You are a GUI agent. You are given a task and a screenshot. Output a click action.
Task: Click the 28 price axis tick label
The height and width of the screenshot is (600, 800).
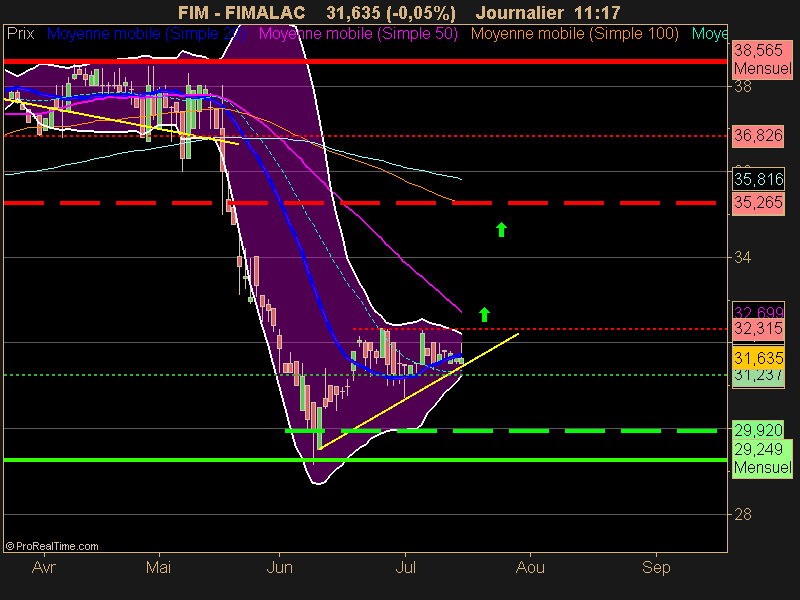pos(743,515)
